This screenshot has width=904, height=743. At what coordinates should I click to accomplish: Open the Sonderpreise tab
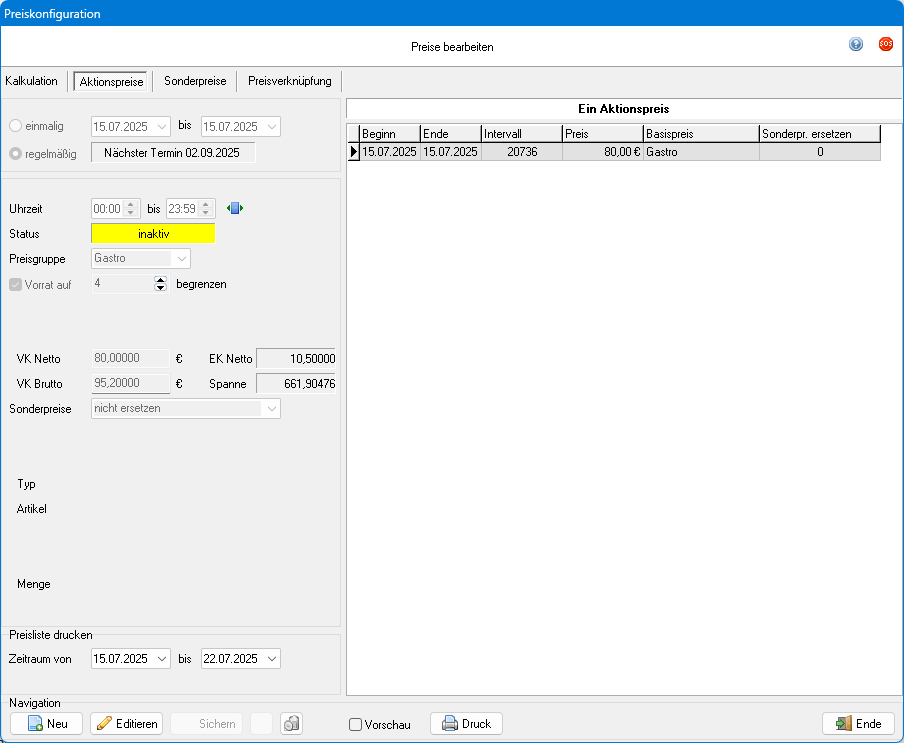tap(195, 81)
